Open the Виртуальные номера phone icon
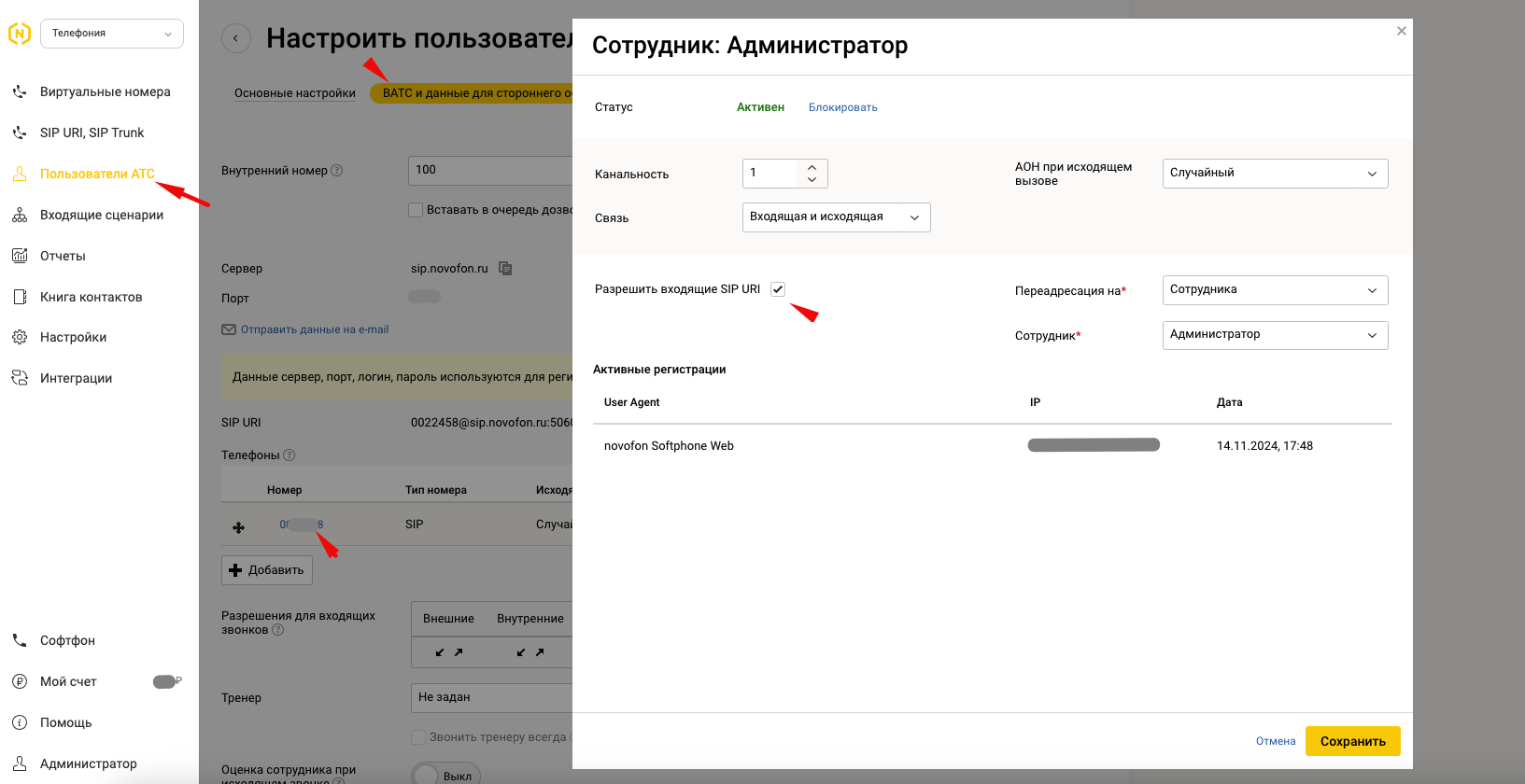Image resolution: width=1525 pixels, height=784 pixels. click(x=20, y=91)
